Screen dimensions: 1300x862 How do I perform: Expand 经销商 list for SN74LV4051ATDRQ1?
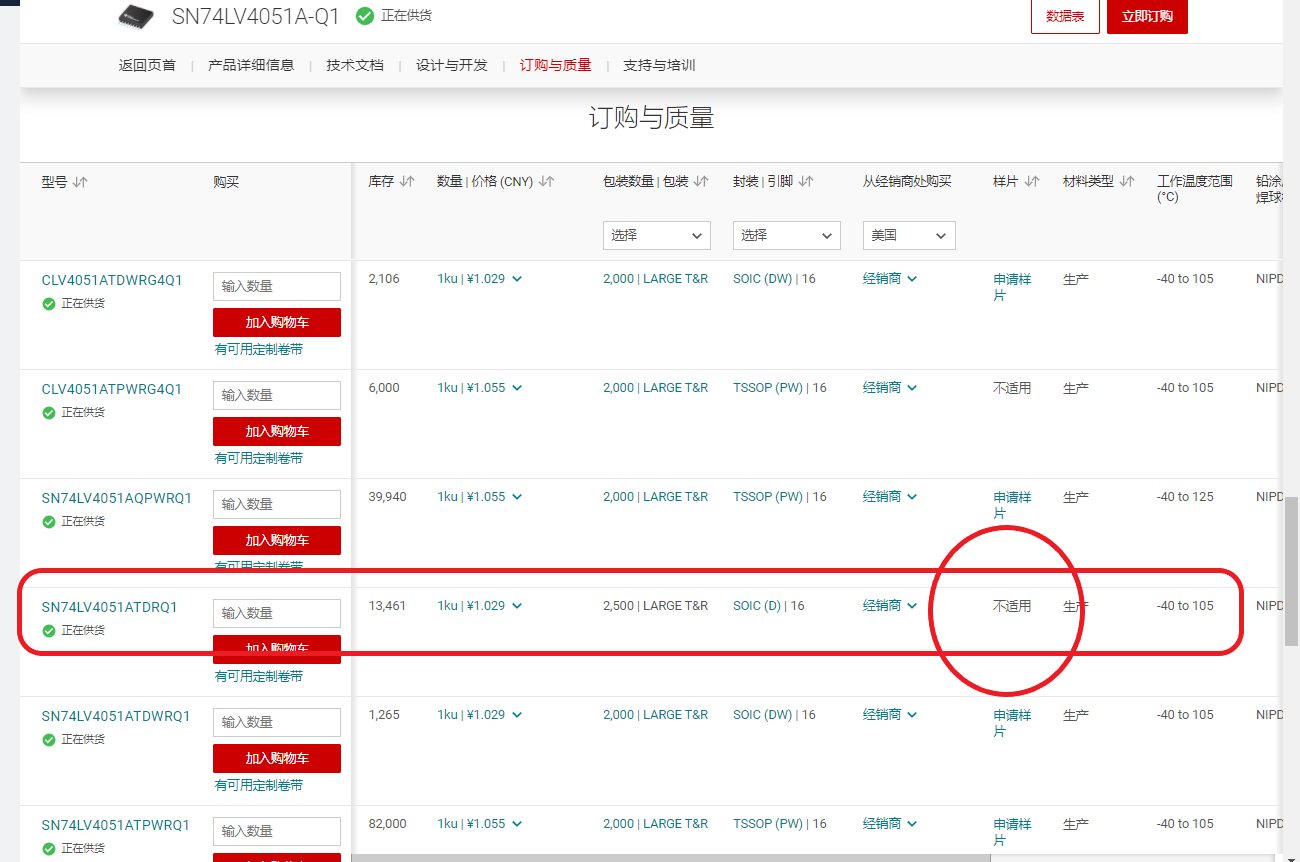coord(890,606)
